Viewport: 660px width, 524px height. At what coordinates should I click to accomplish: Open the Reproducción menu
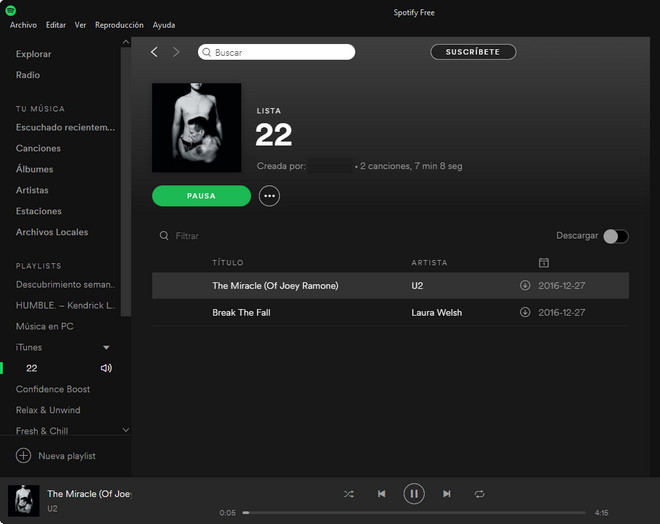click(119, 25)
